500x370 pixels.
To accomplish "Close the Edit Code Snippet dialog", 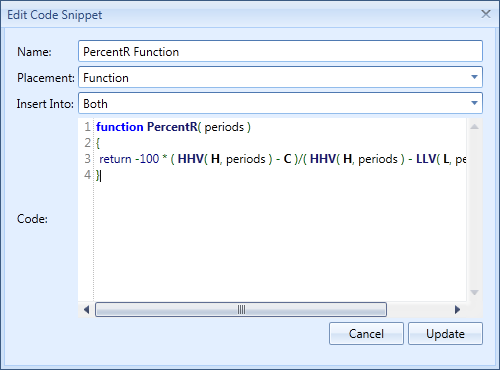I will click(x=486, y=14).
